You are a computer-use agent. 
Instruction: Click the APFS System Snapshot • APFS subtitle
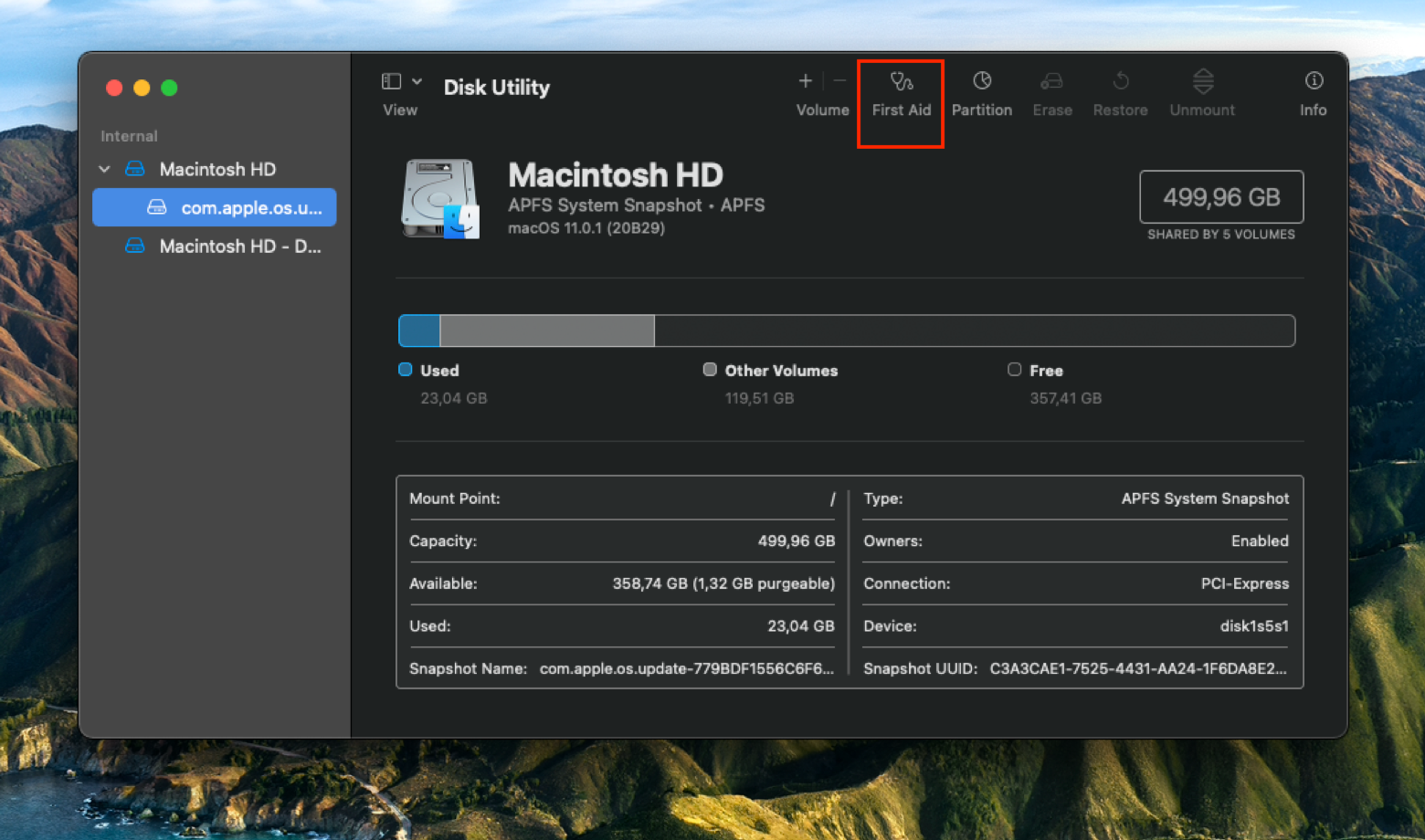(636, 205)
